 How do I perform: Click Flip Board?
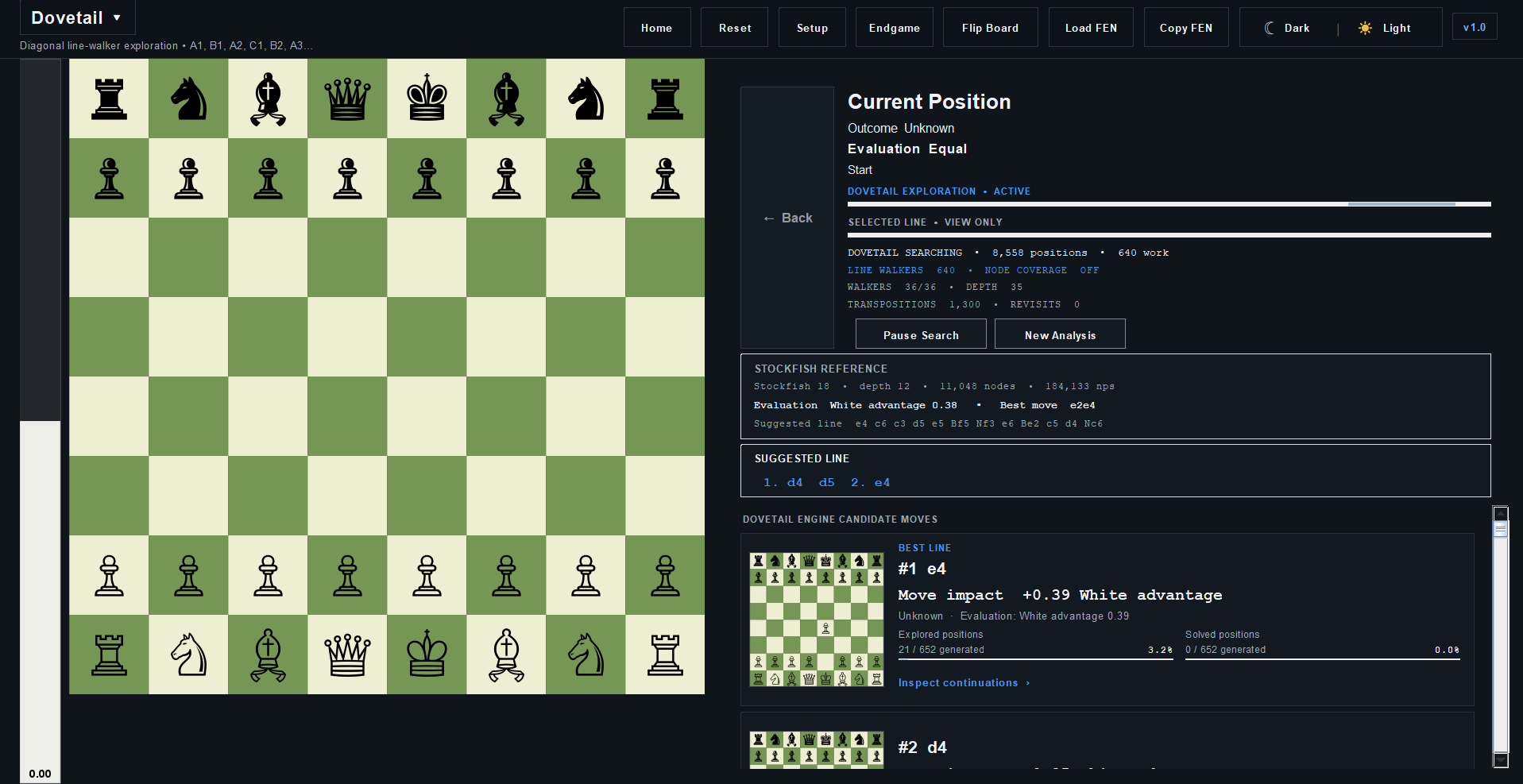[990, 28]
